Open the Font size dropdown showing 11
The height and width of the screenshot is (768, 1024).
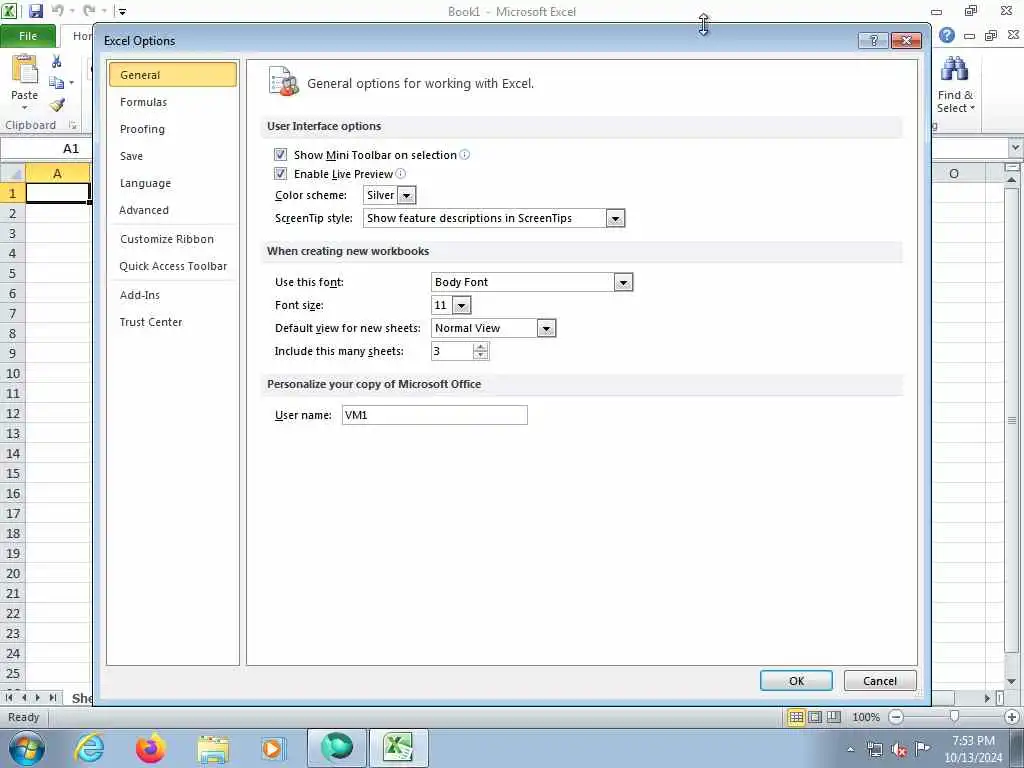(x=461, y=305)
